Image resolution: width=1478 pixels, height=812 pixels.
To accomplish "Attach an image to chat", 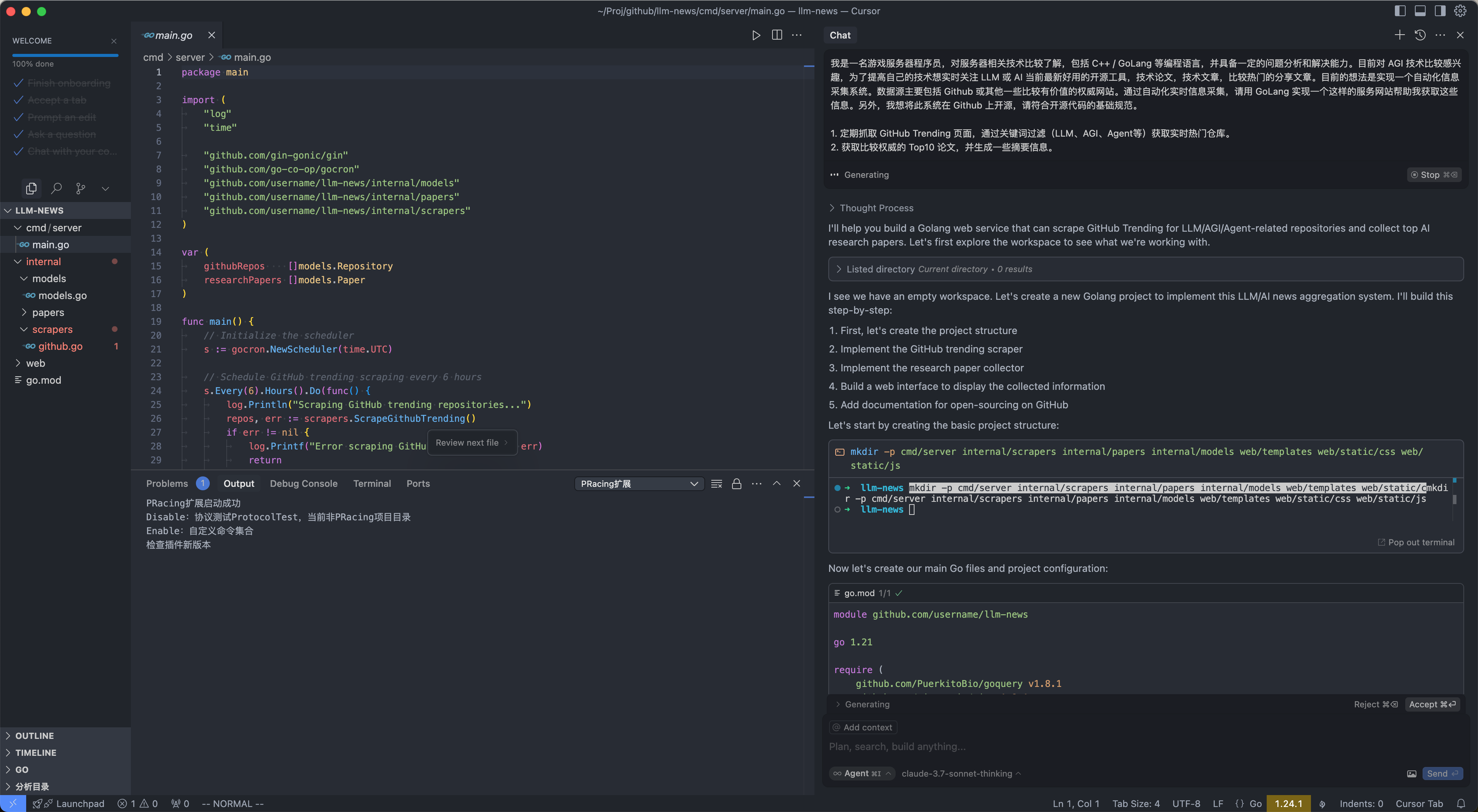I will click(1411, 774).
